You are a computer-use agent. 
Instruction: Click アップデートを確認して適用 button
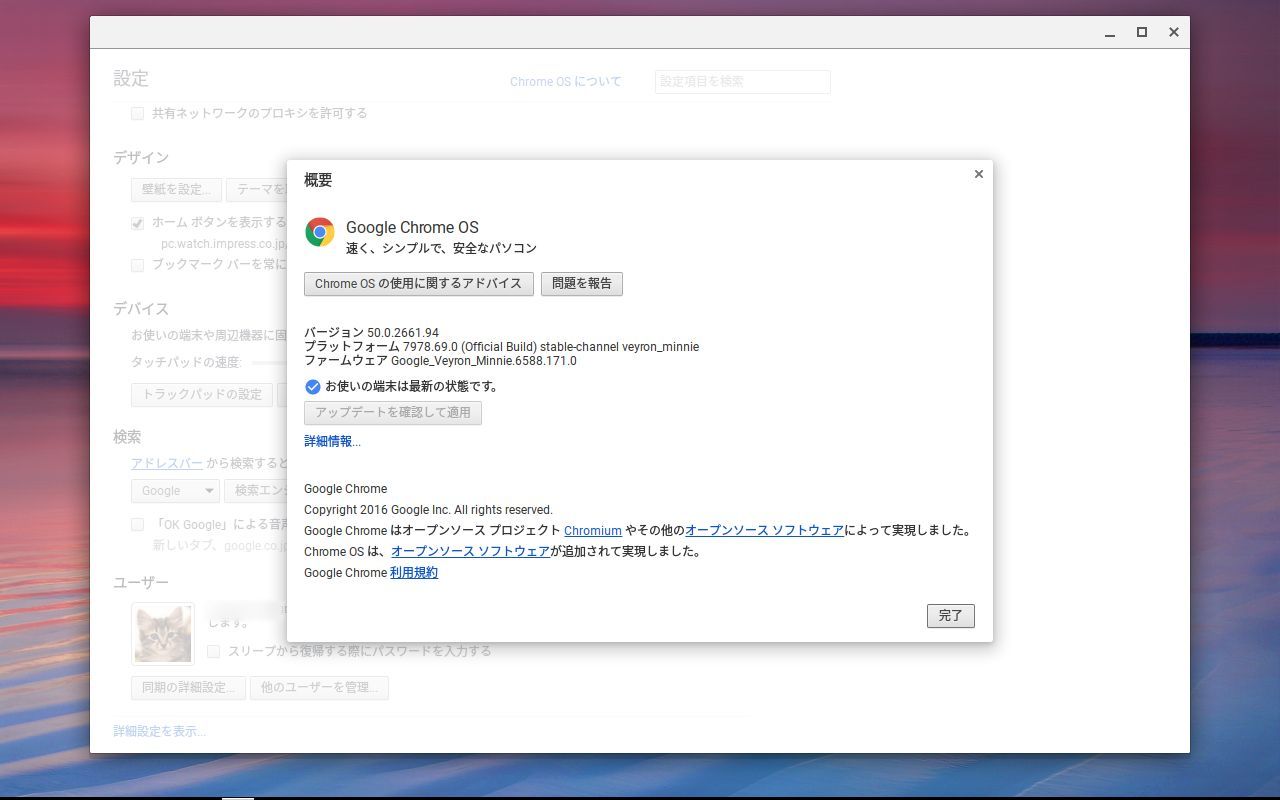click(x=393, y=413)
